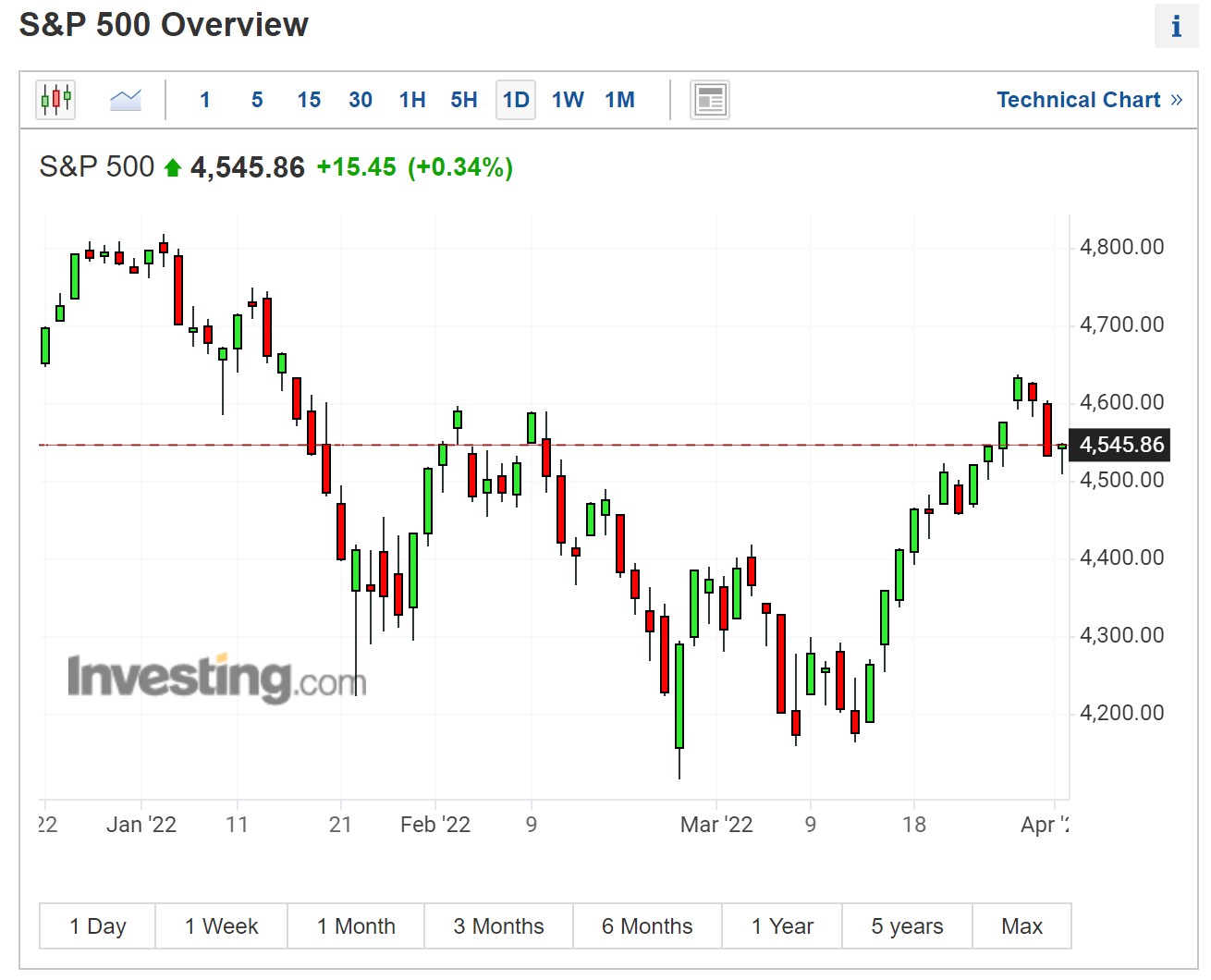View the 3 Months range

click(x=498, y=926)
